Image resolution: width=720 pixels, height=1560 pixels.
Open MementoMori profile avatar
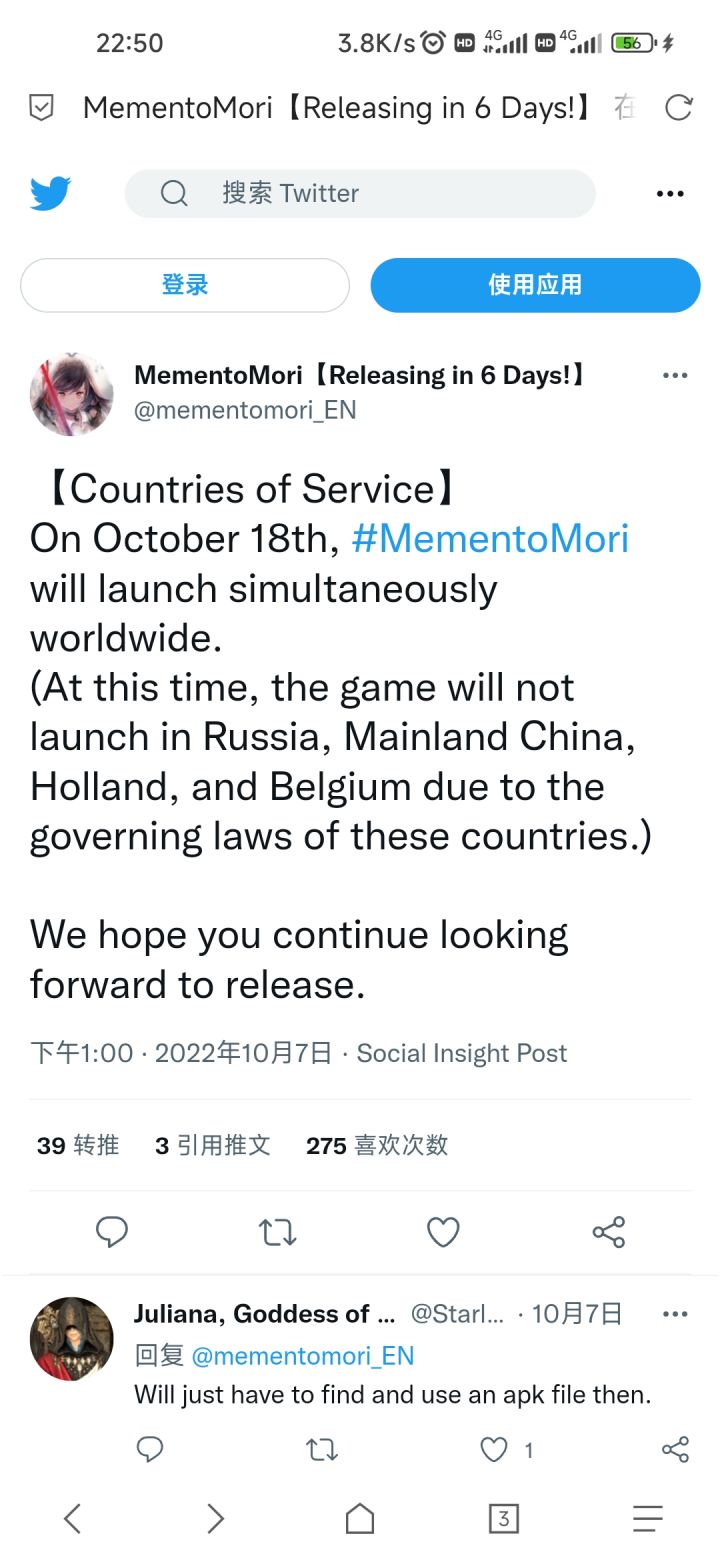72,394
